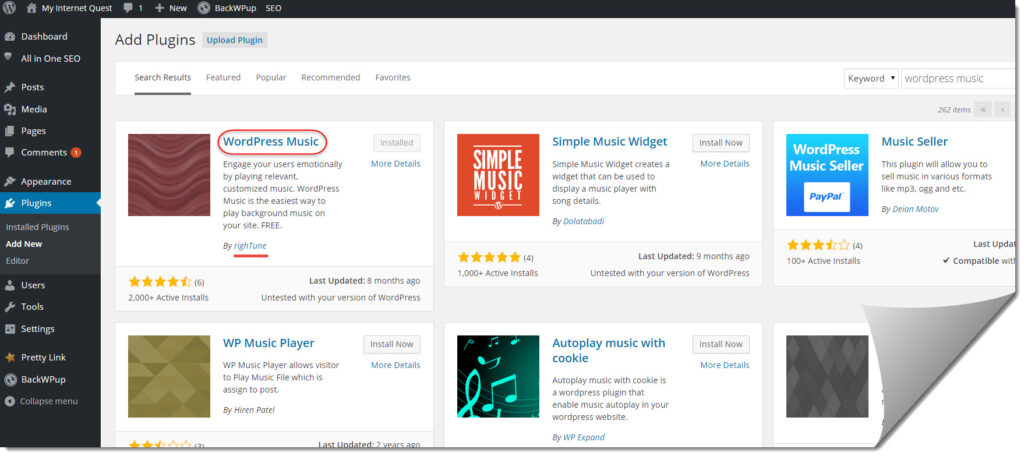Screen dimensions: 1024x456
Task: Switch to the Favorites tab
Action: [392, 77]
